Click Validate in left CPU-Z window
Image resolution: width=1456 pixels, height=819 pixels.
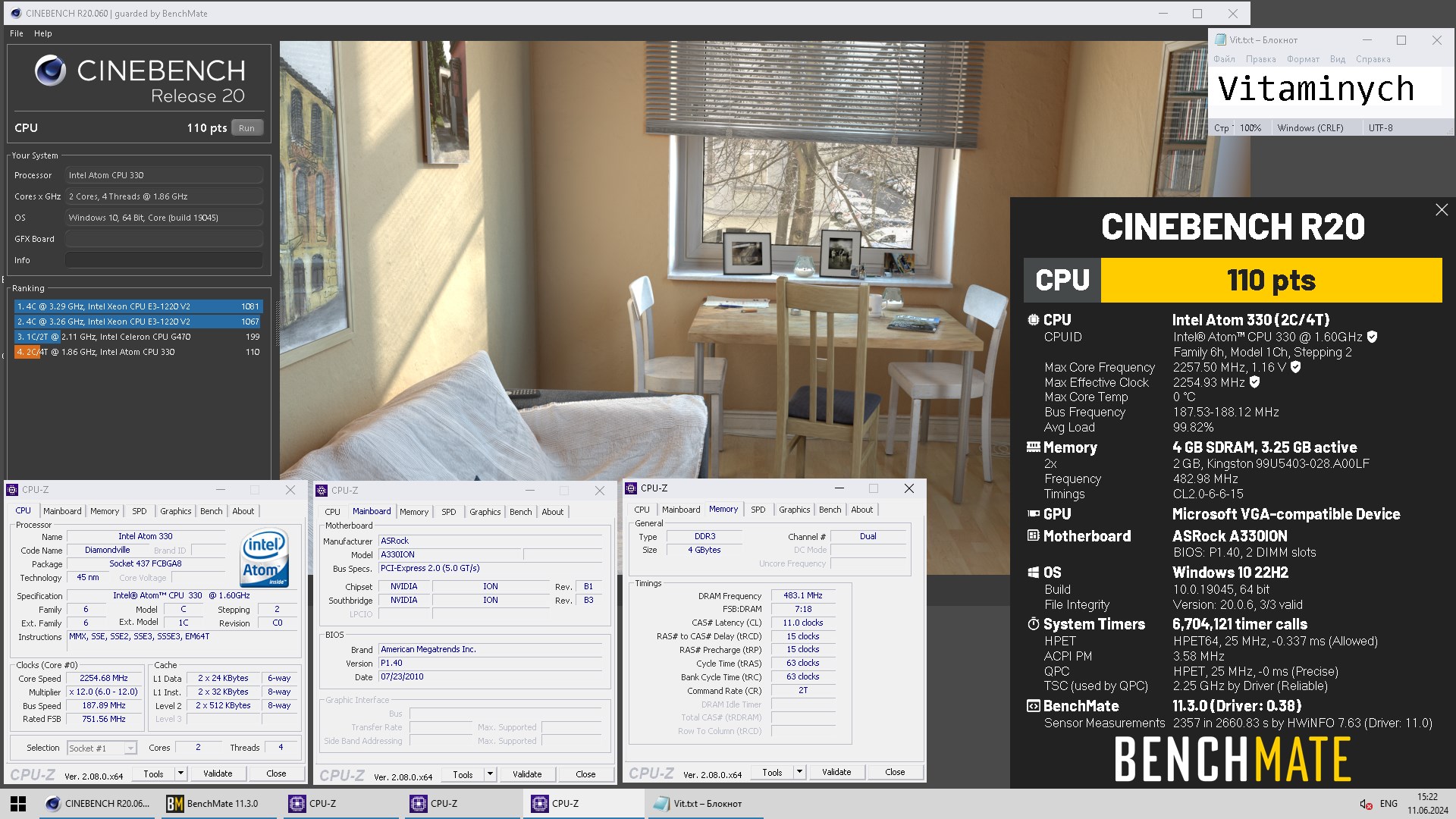coord(218,773)
